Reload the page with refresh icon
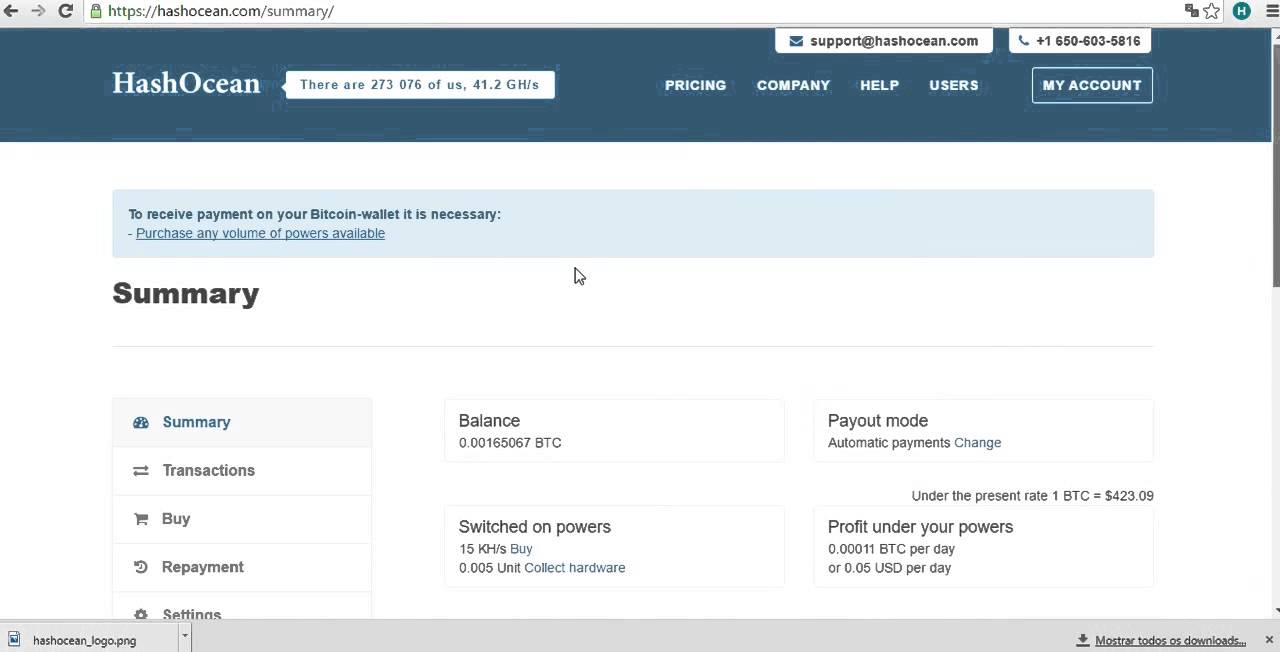This screenshot has height=652, width=1280. (x=66, y=11)
